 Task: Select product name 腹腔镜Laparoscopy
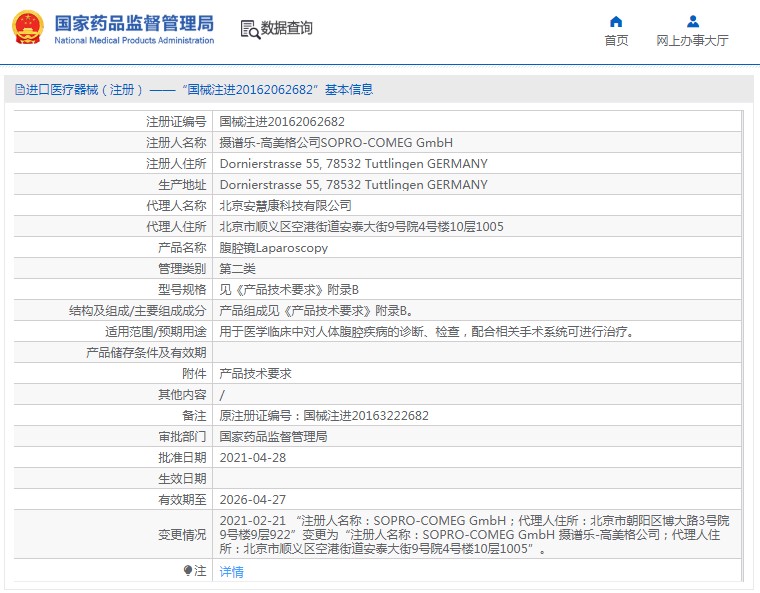273,248
